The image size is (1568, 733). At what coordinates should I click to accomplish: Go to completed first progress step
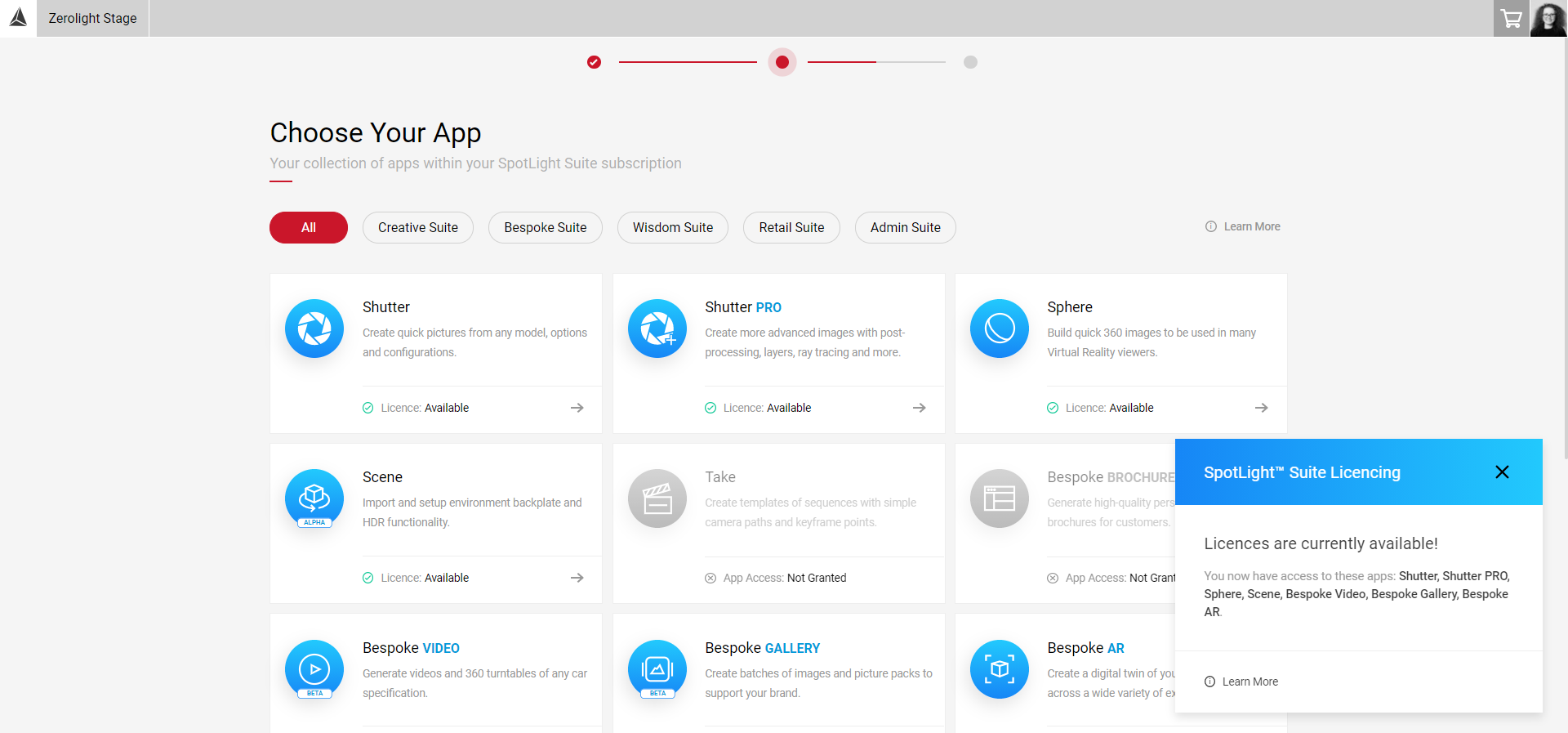tap(594, 62)
